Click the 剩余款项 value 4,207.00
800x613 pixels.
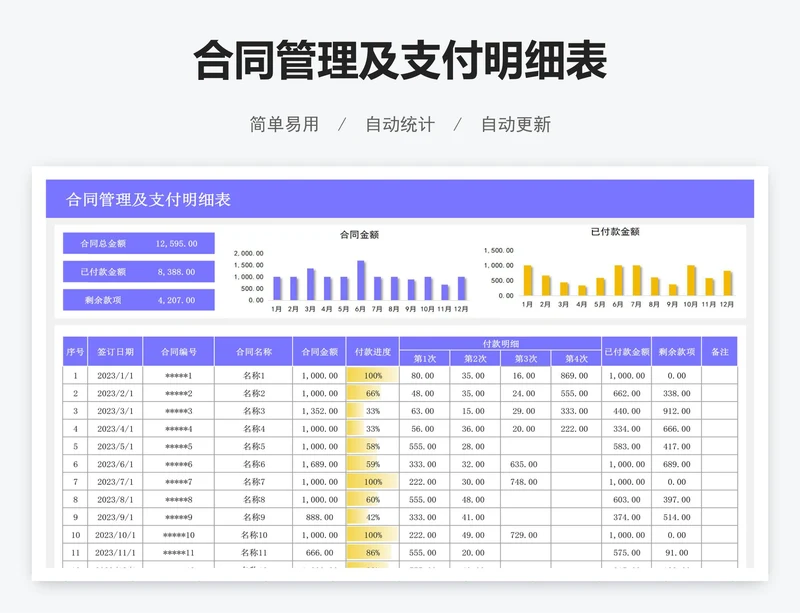176,299
